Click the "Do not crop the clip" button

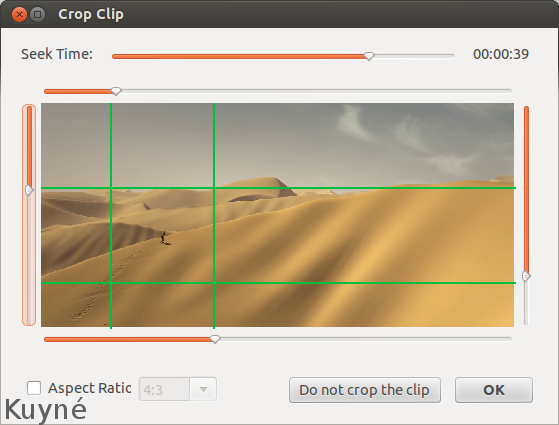pos(365,390)
